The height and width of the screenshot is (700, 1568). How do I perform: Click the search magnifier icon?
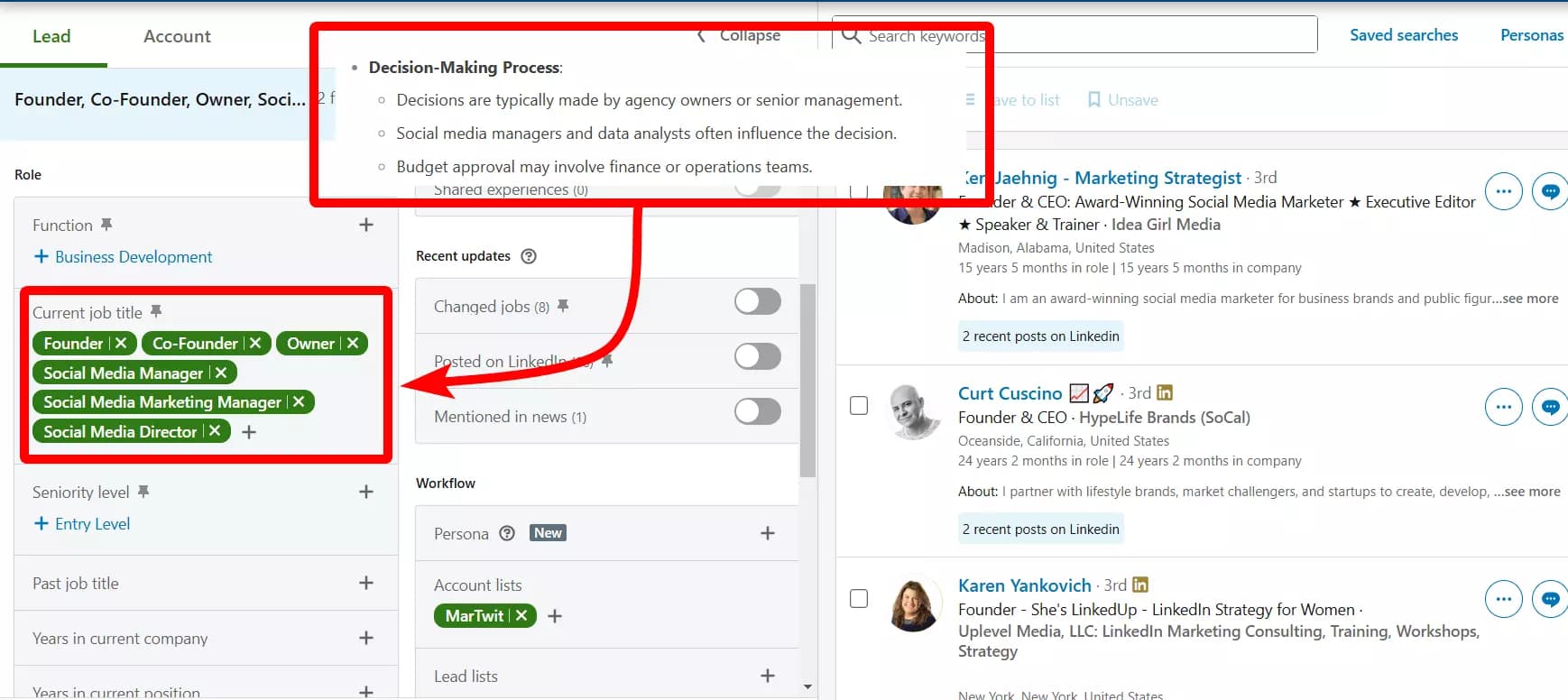851,35
